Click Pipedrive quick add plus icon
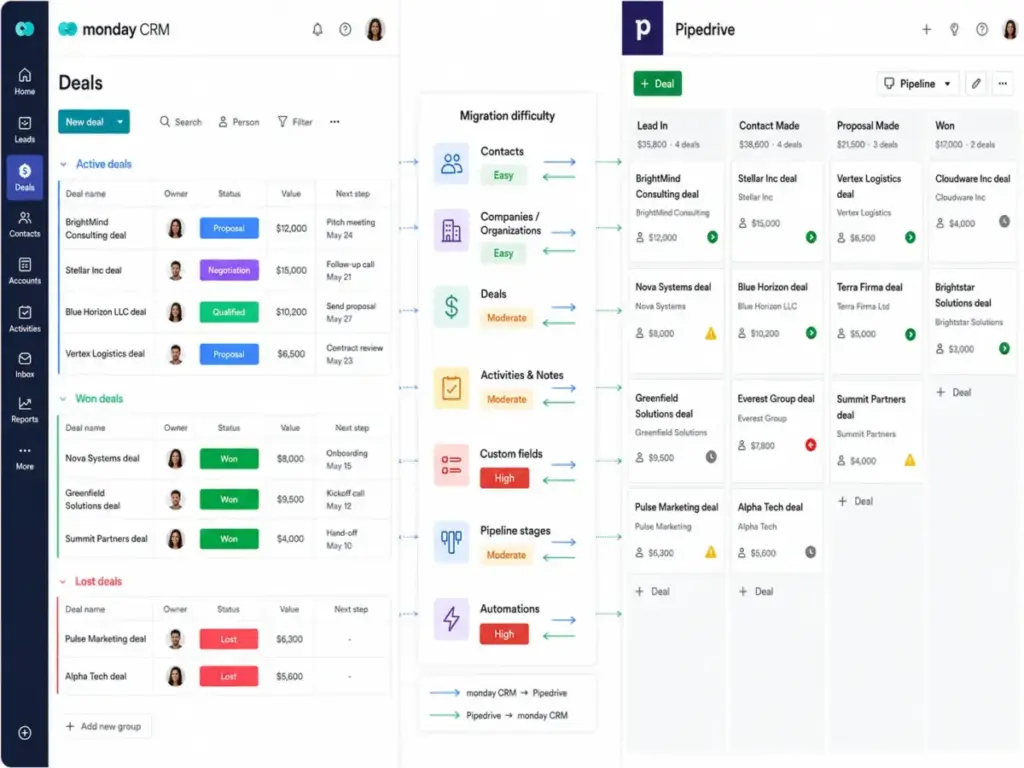 926,29
